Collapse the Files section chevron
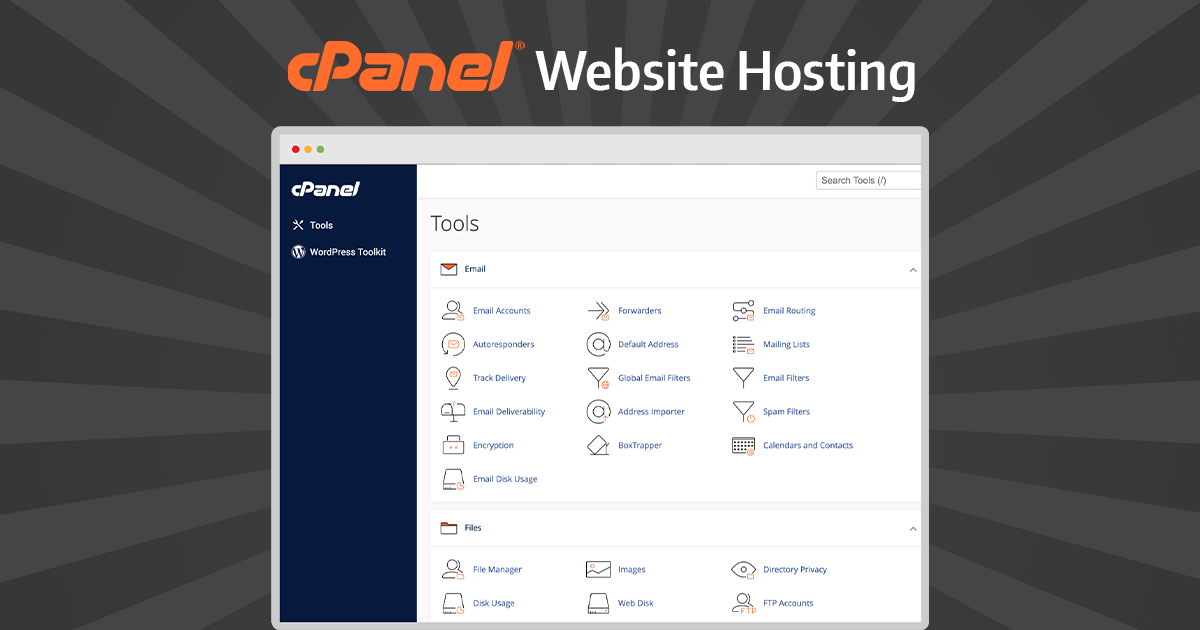 click(912, 528)
